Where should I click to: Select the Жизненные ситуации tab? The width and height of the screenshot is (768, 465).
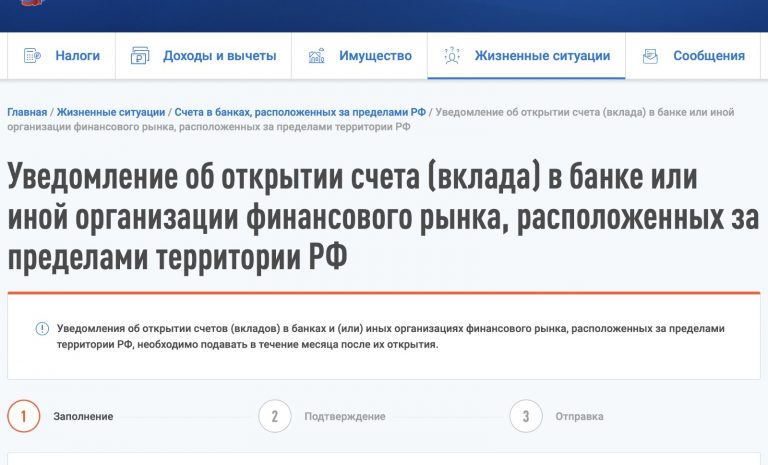click(527, 56)
